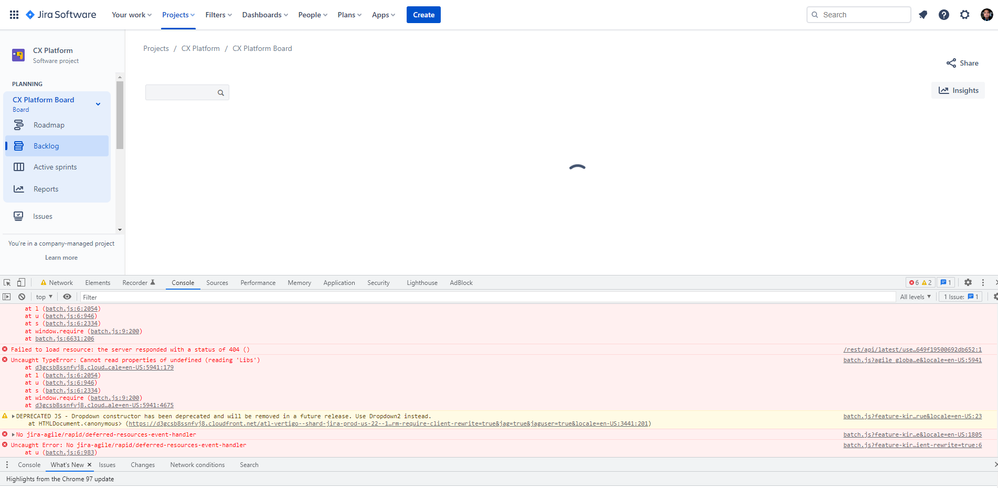Click the console Filter input

[487, 296]
